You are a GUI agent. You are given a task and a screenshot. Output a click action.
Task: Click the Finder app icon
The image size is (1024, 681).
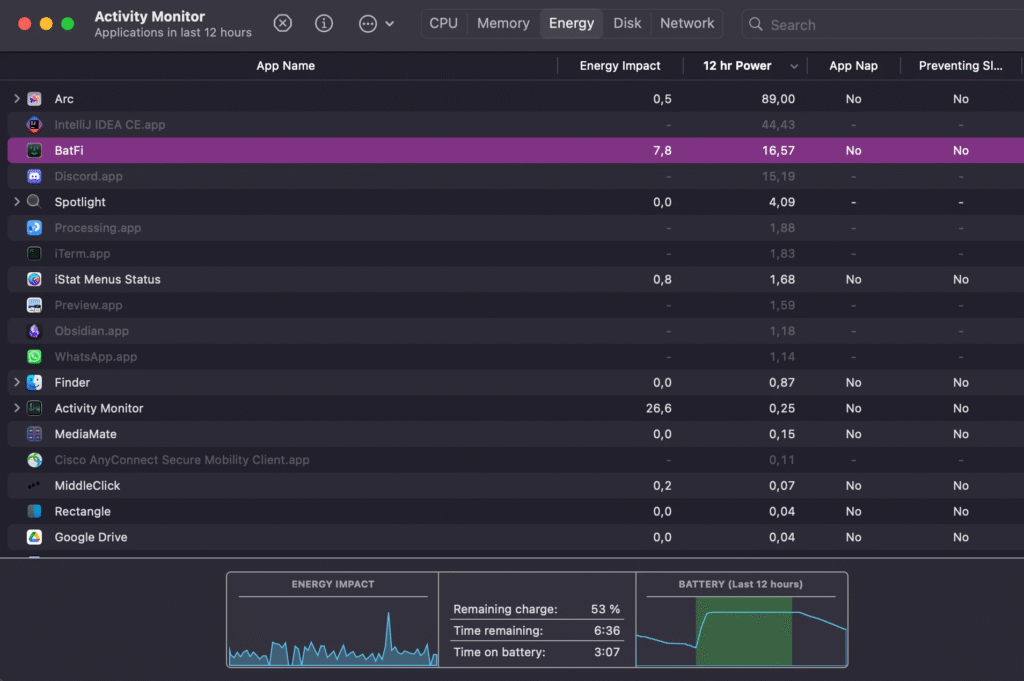(x=34, y=382)
